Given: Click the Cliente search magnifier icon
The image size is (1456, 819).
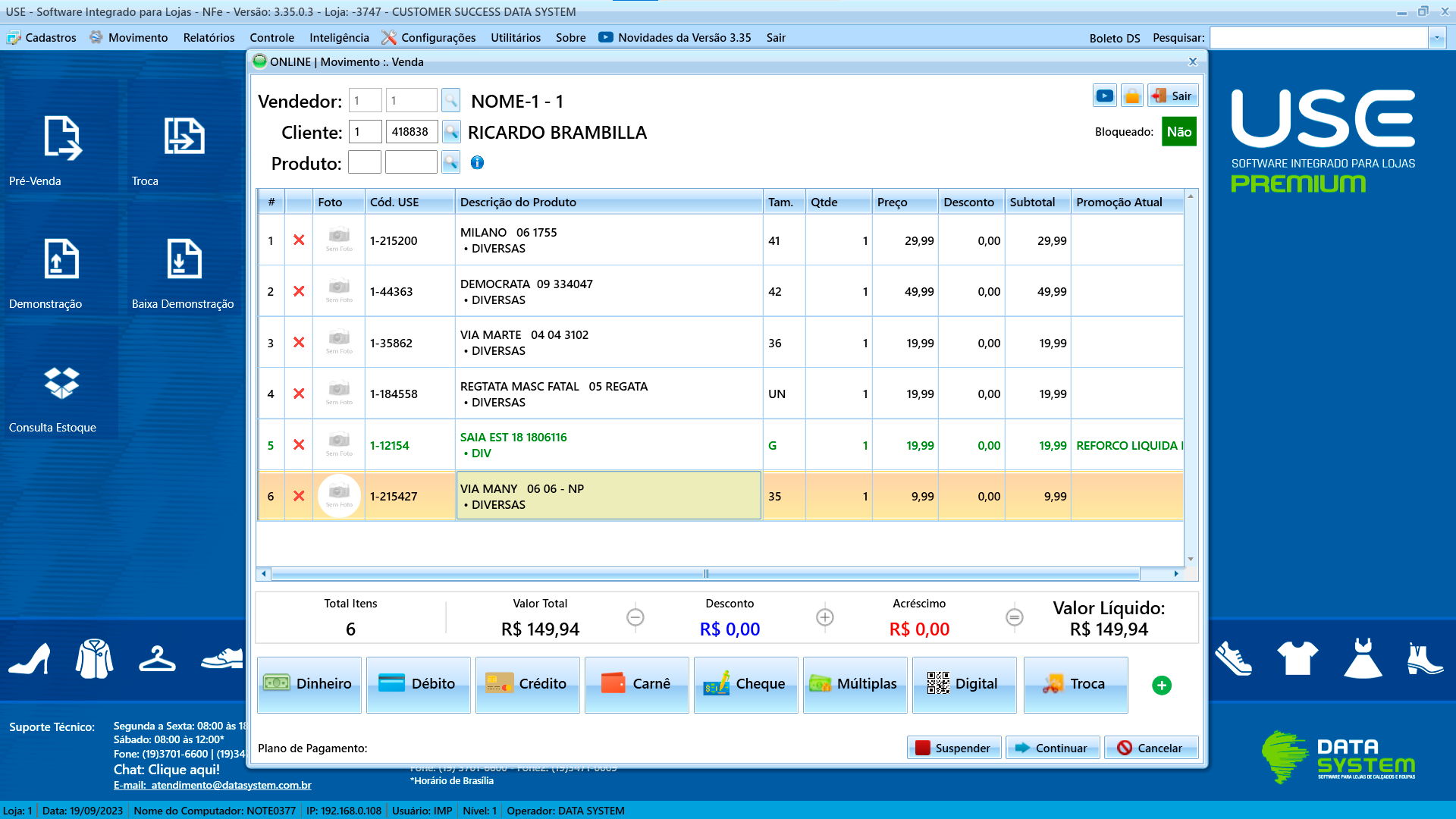Looking at the screenshot, I should (x=450, y=132).
